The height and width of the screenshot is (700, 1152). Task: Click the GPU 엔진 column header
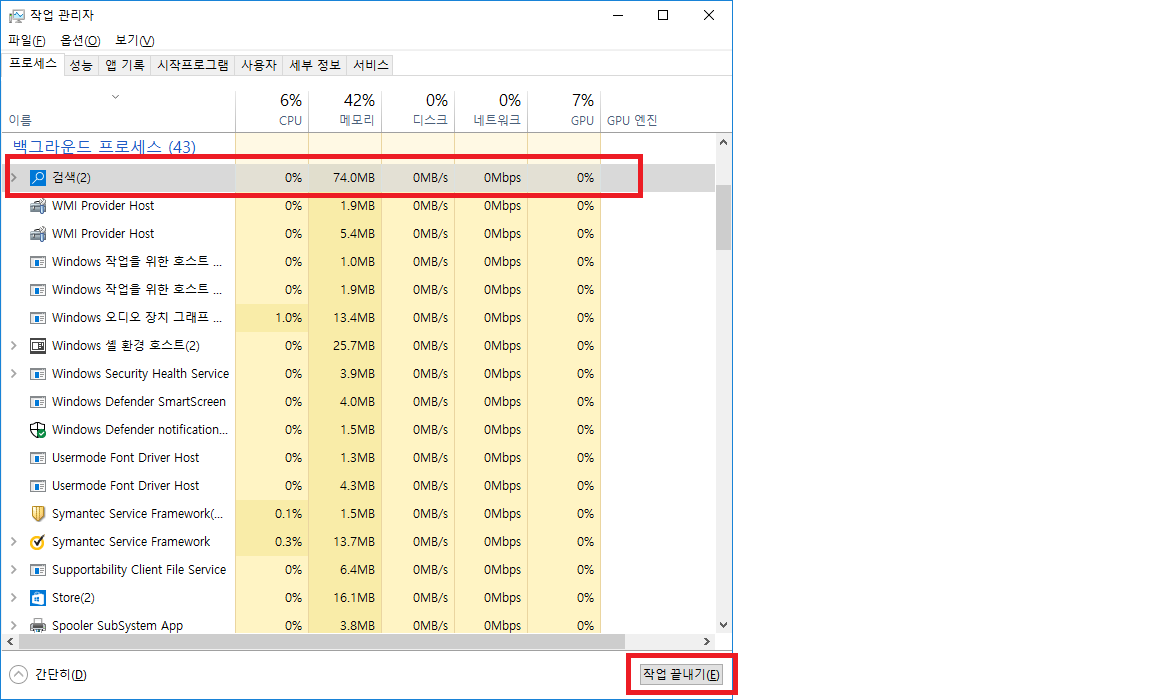[x=632, y=120]
